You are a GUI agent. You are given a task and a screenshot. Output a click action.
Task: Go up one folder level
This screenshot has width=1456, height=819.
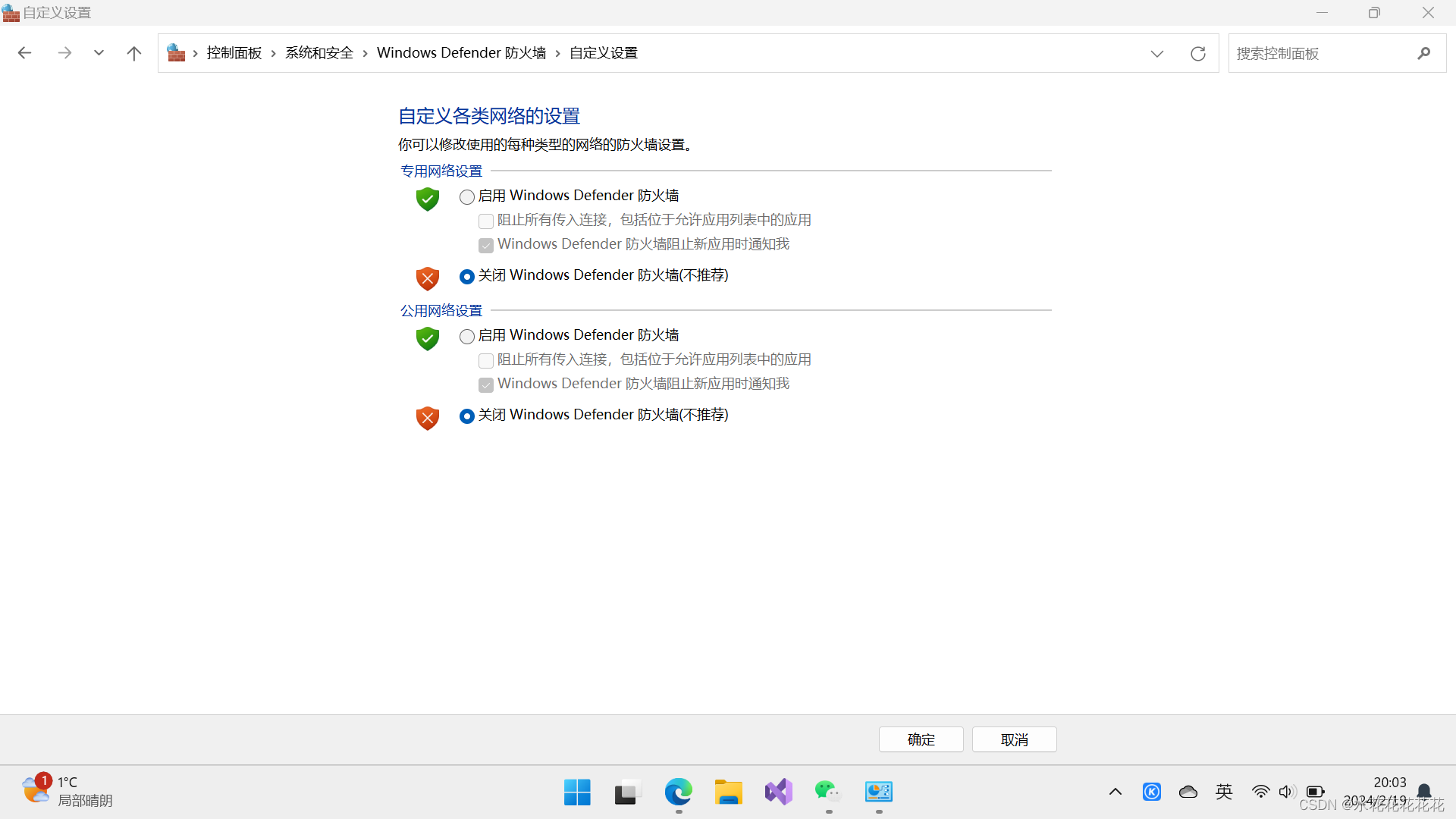[134, 53]
